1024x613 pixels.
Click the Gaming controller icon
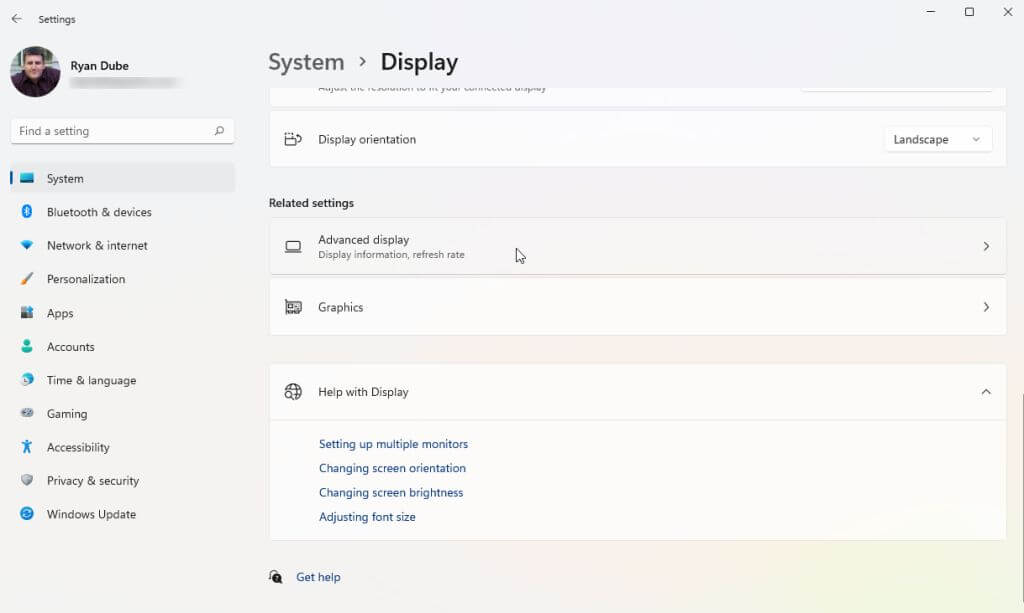point(27,414)
